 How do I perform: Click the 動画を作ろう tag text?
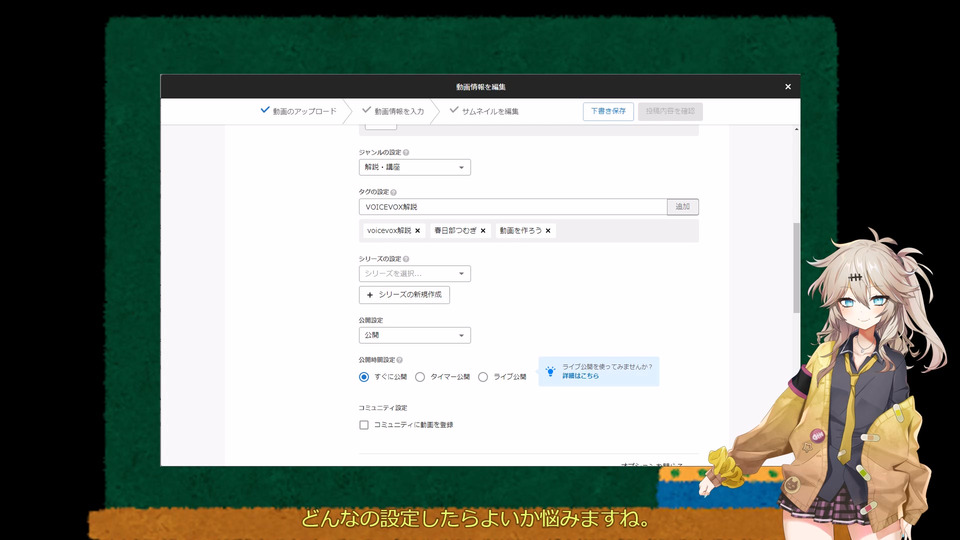520,231
